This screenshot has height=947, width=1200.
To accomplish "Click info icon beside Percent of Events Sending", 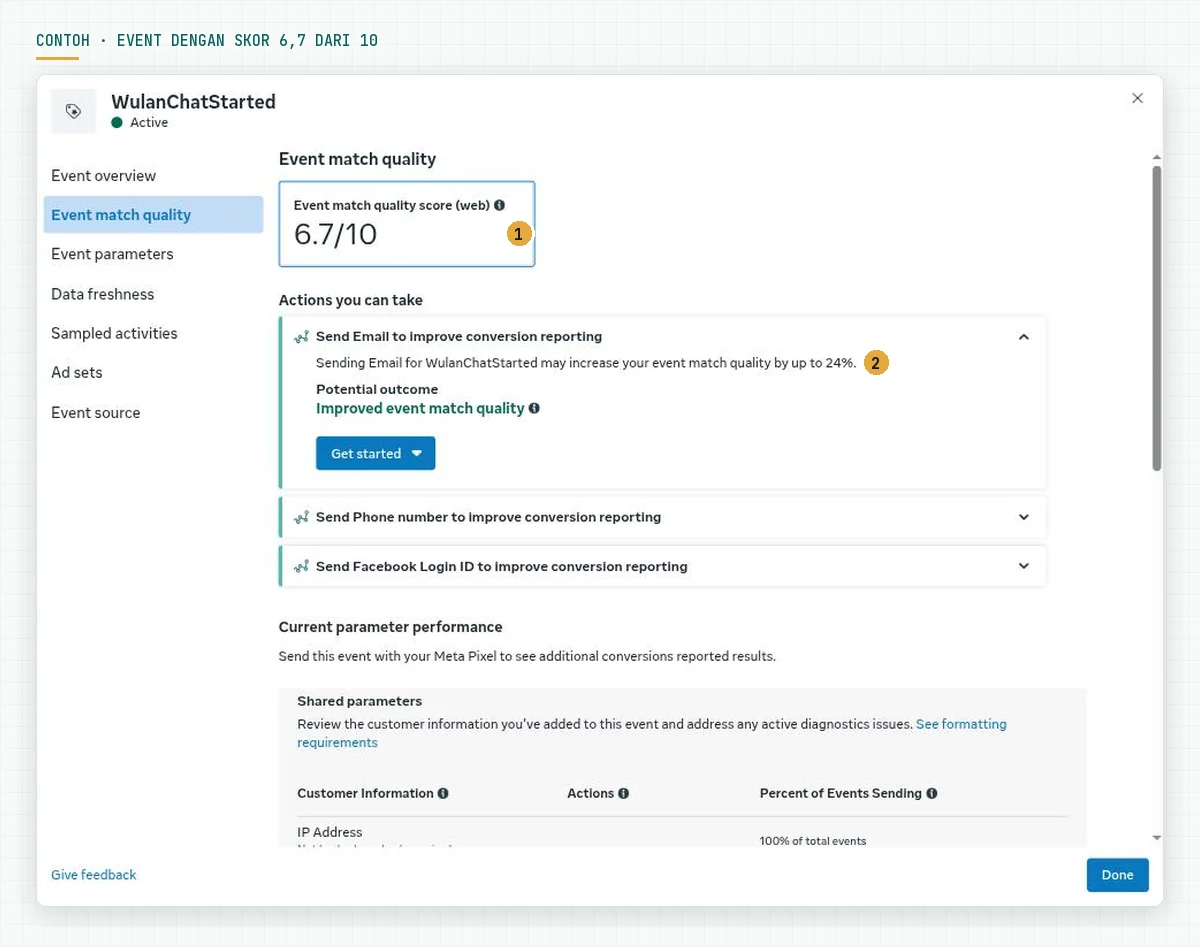I will coord(931,793).
